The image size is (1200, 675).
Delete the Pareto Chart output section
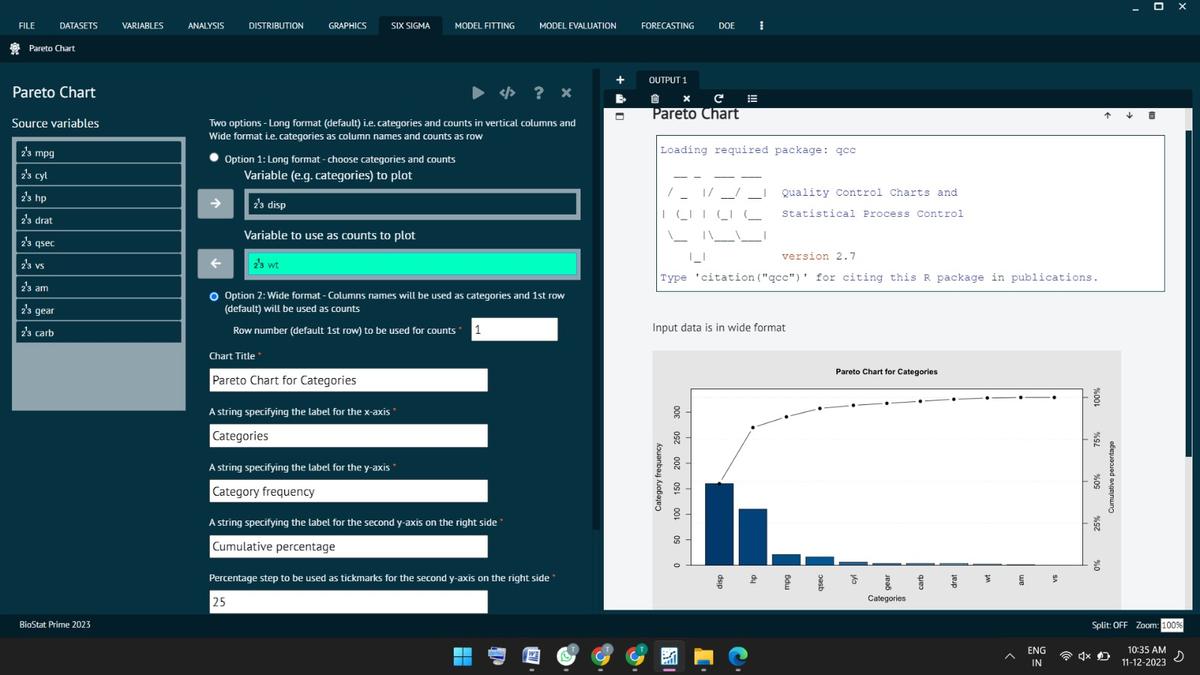pos(1151,115)
